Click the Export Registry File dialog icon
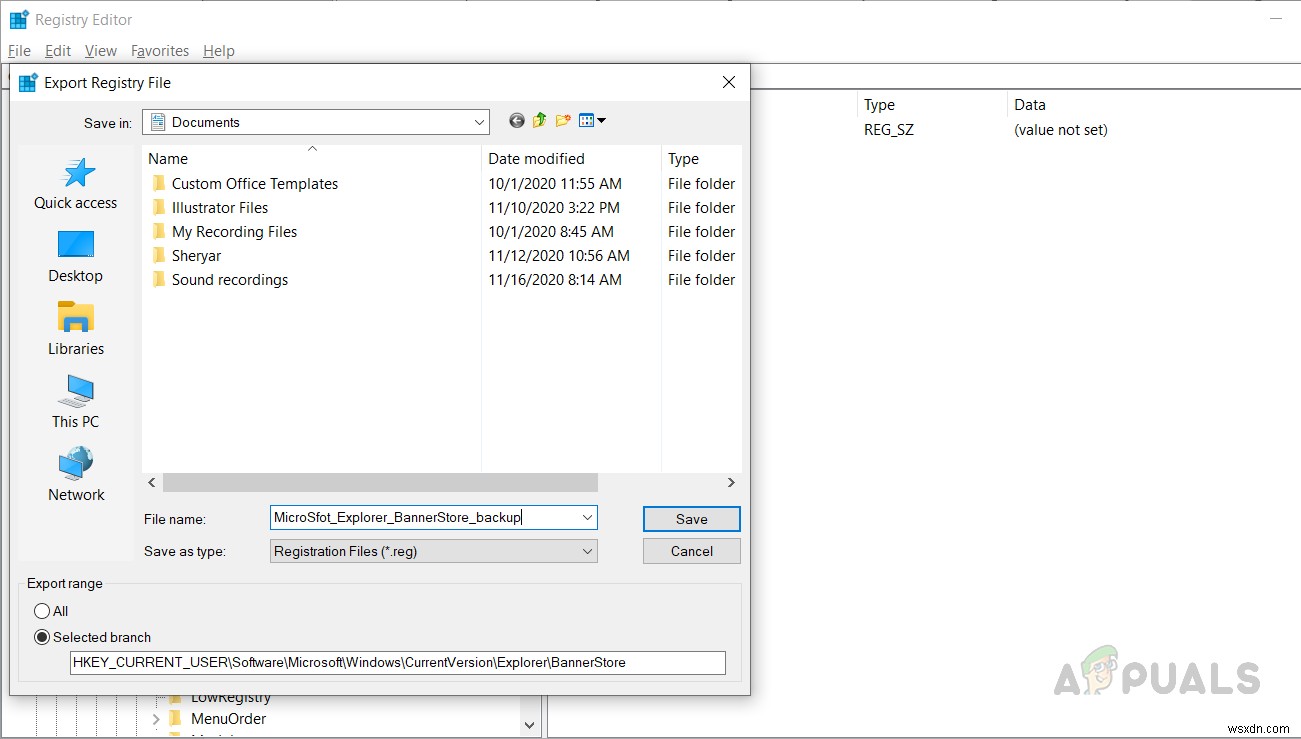This screenshot has width=1301, height=739. point(28,83)
